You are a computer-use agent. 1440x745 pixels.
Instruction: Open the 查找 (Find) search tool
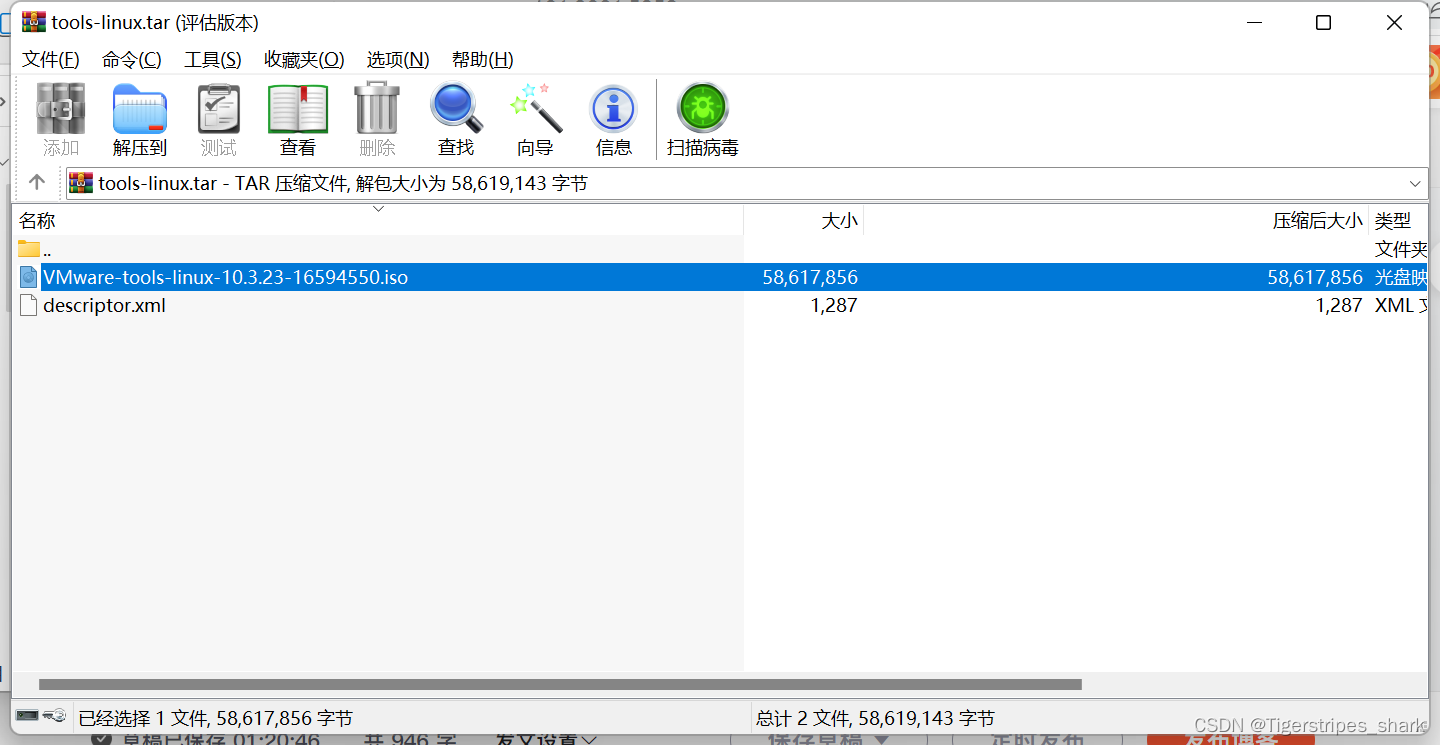coord(455,118)
